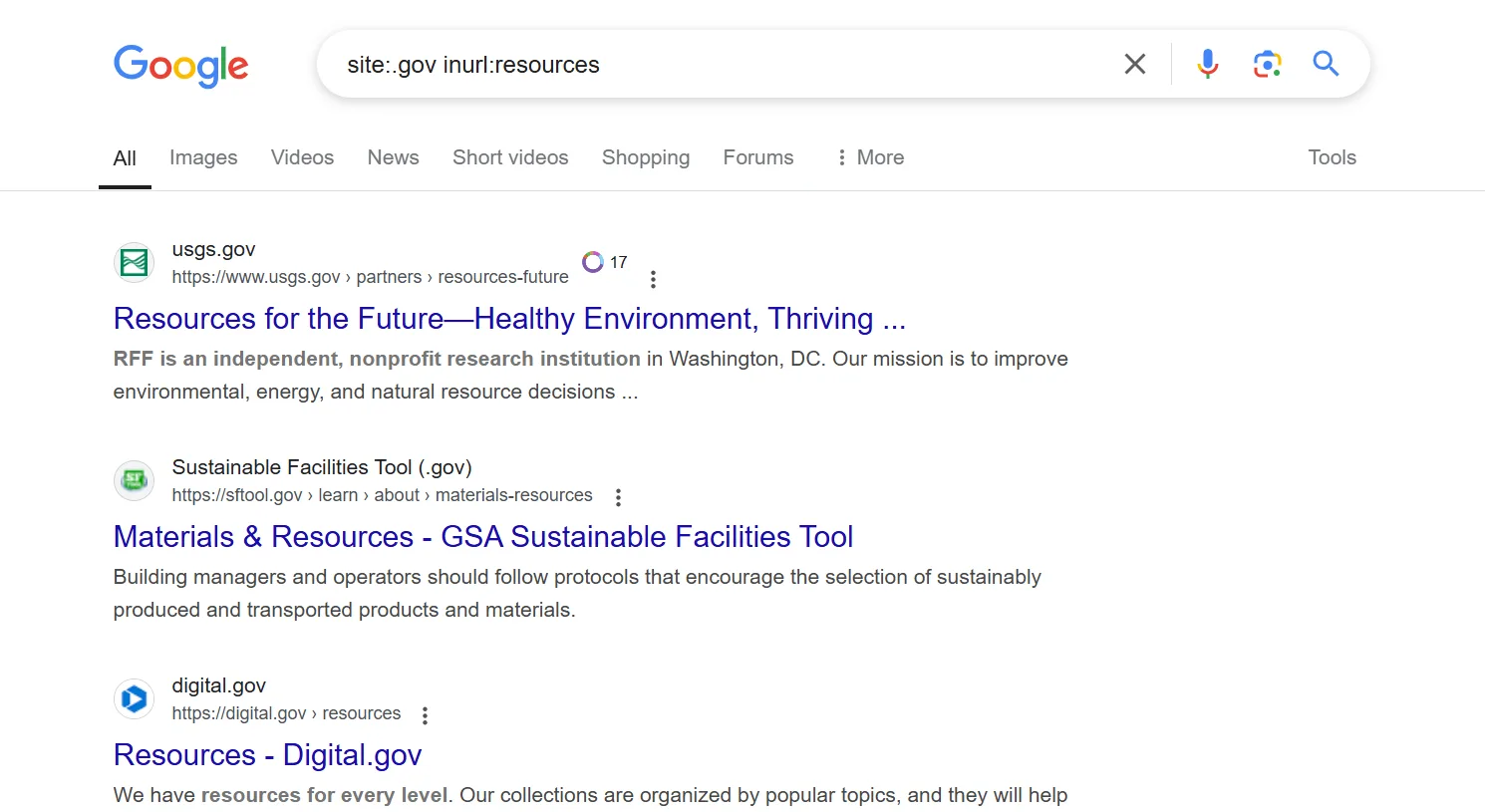Viewport: 1485px width, 812px height.
Task: Open the circular extension badge showing 17
Action: click(x=605, y=262)
